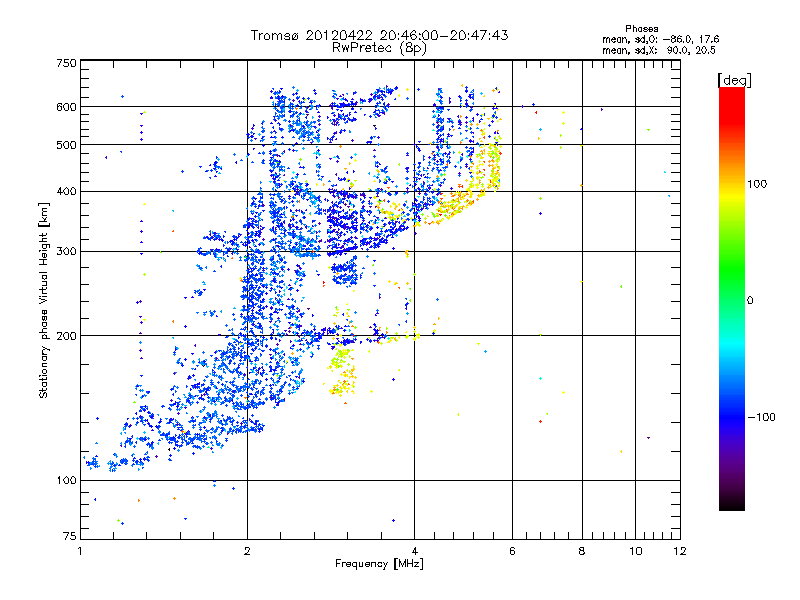Click the colorbar label -100
Image resolution: width=800 pixels, height=600 pixels.
(x=761, y=417)
